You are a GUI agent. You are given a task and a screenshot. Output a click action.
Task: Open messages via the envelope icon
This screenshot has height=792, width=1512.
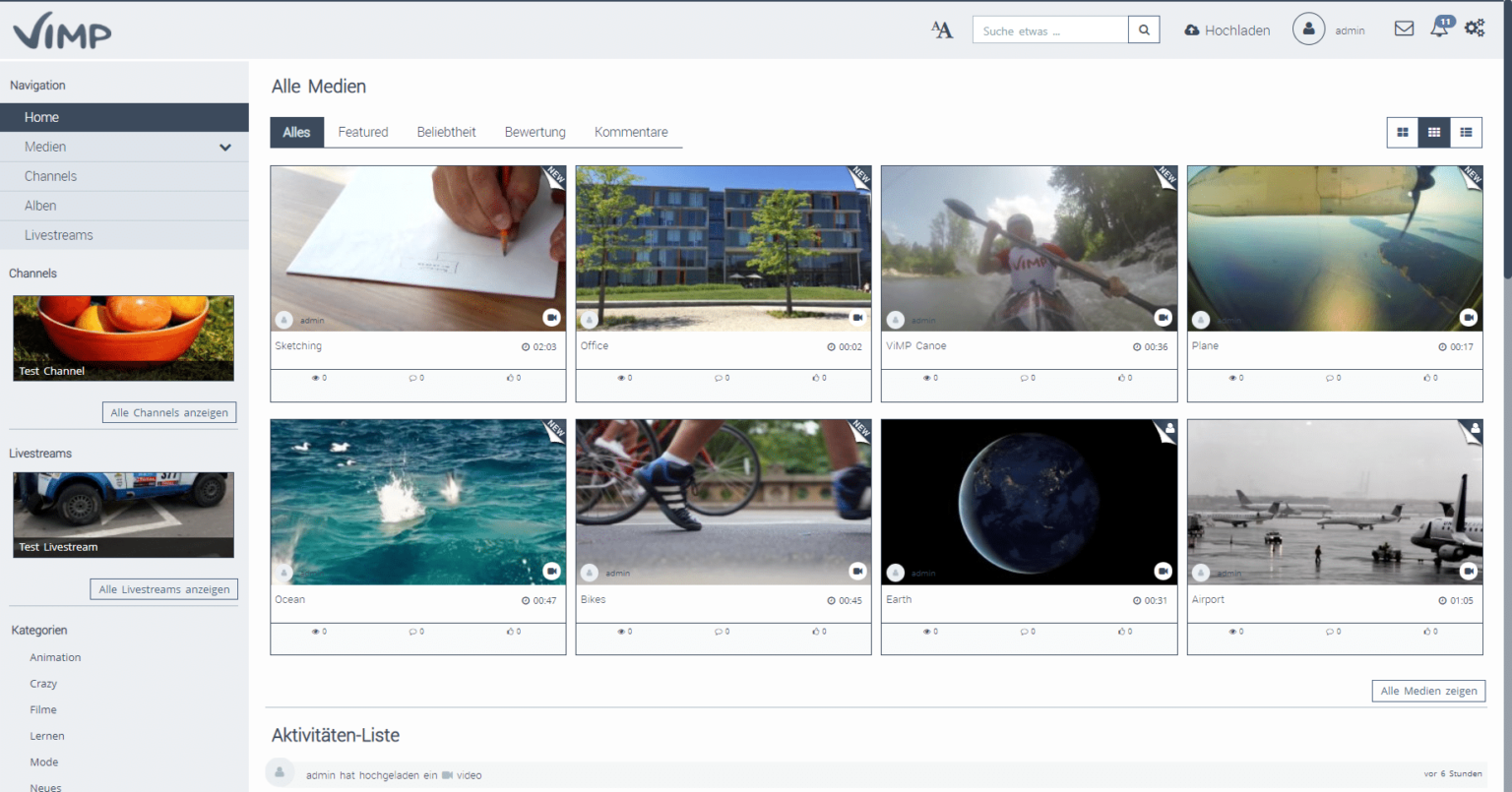(1404, 29)
